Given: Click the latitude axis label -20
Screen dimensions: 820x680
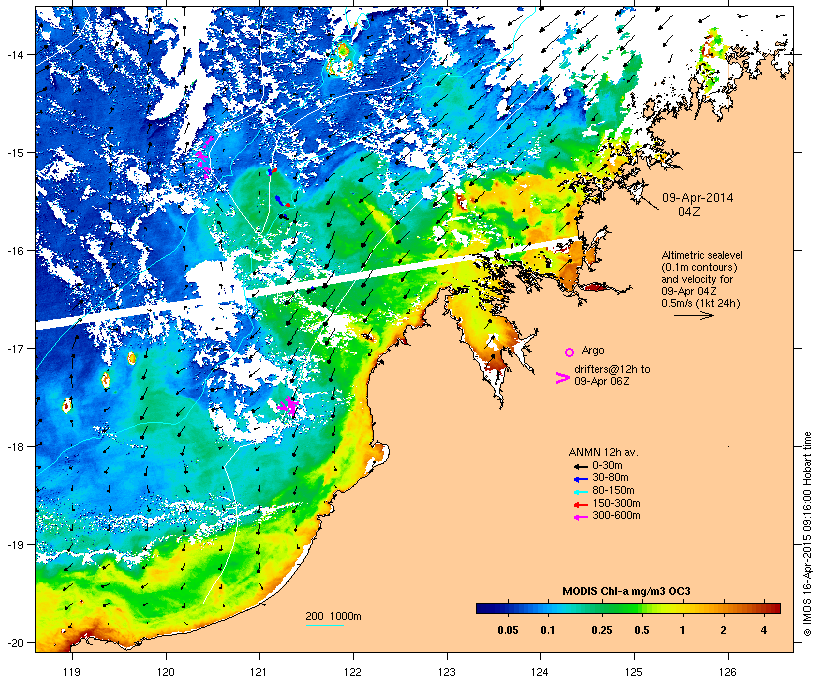Looking at the screenshot, I should (x=15, y=642).
